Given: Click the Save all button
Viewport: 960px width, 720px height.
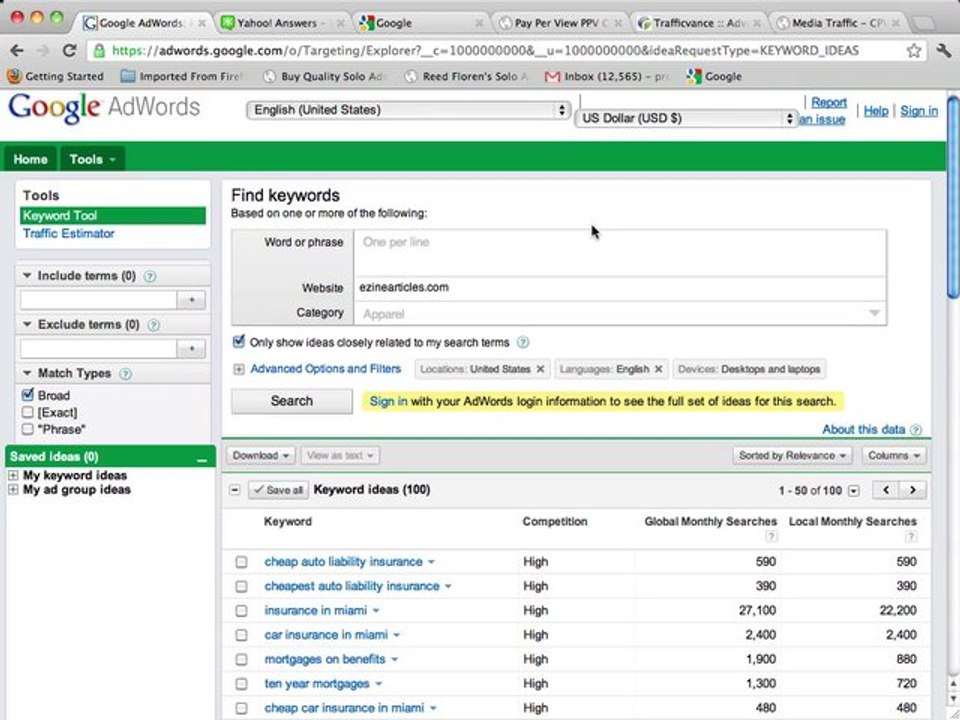Looking at the screenshot, I should coord(279,490).
